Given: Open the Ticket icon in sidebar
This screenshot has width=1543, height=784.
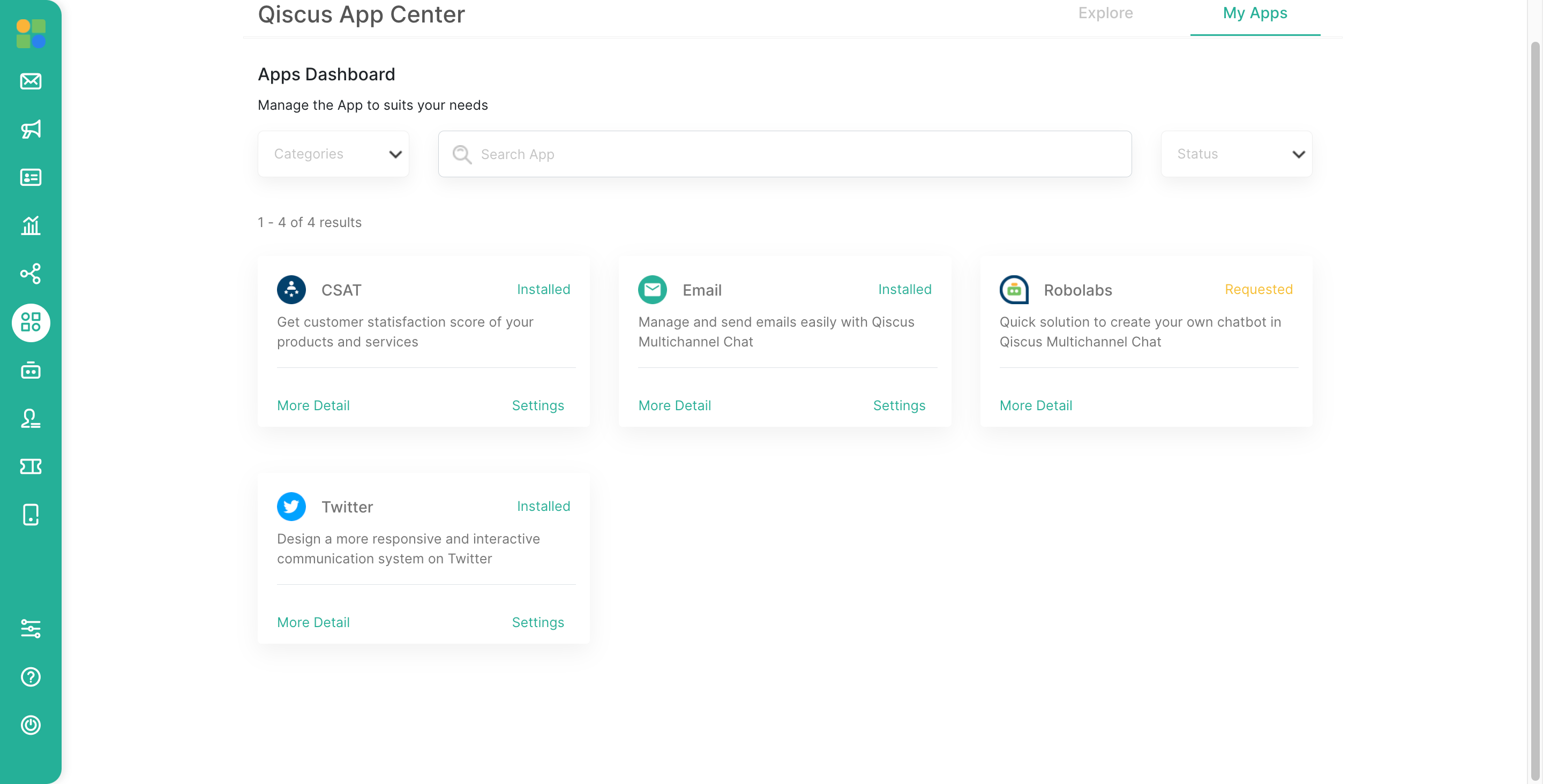Looking at the screenshot, I should (x=31, y=466).
